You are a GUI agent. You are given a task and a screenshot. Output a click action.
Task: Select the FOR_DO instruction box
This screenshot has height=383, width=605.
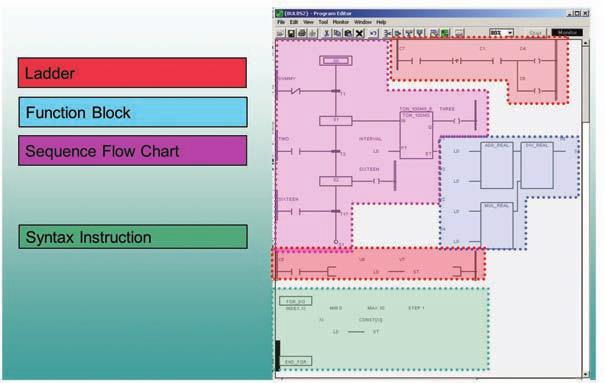pos(296,301)
